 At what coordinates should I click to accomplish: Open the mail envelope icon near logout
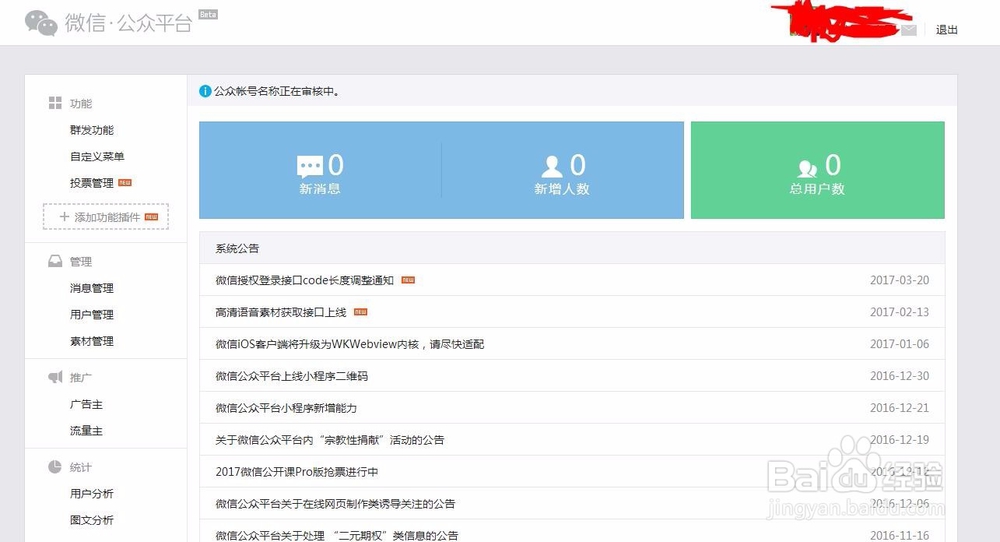(909, 30)
